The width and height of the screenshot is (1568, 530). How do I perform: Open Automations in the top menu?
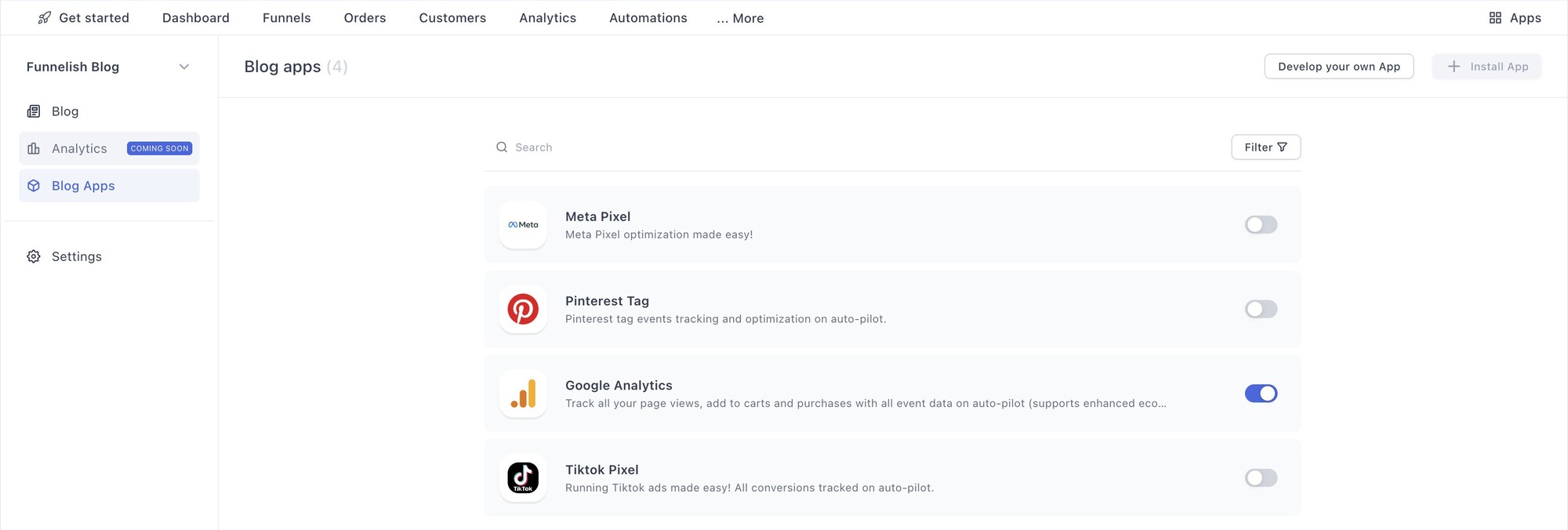tap(648, 17)
